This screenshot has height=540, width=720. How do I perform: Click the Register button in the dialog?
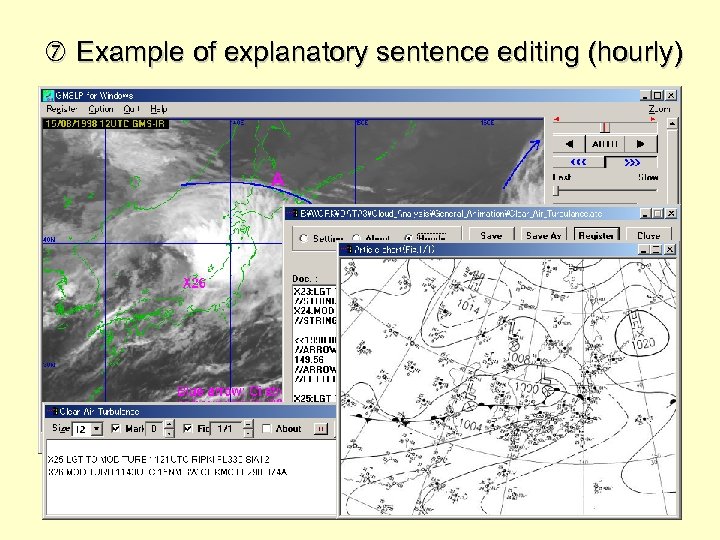596,236
